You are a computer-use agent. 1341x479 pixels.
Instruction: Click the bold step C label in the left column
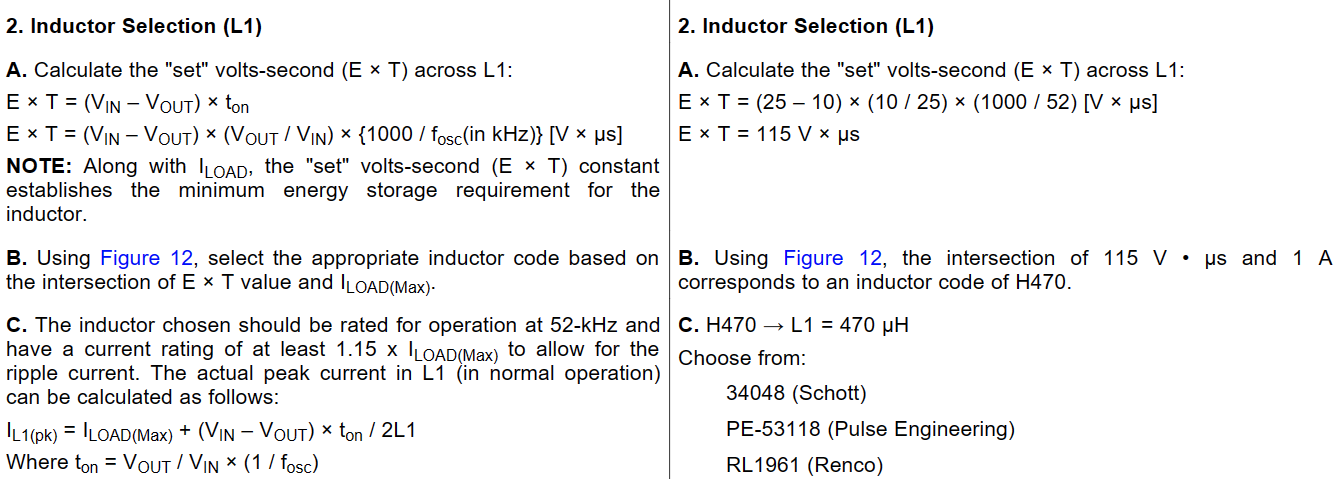17,325
